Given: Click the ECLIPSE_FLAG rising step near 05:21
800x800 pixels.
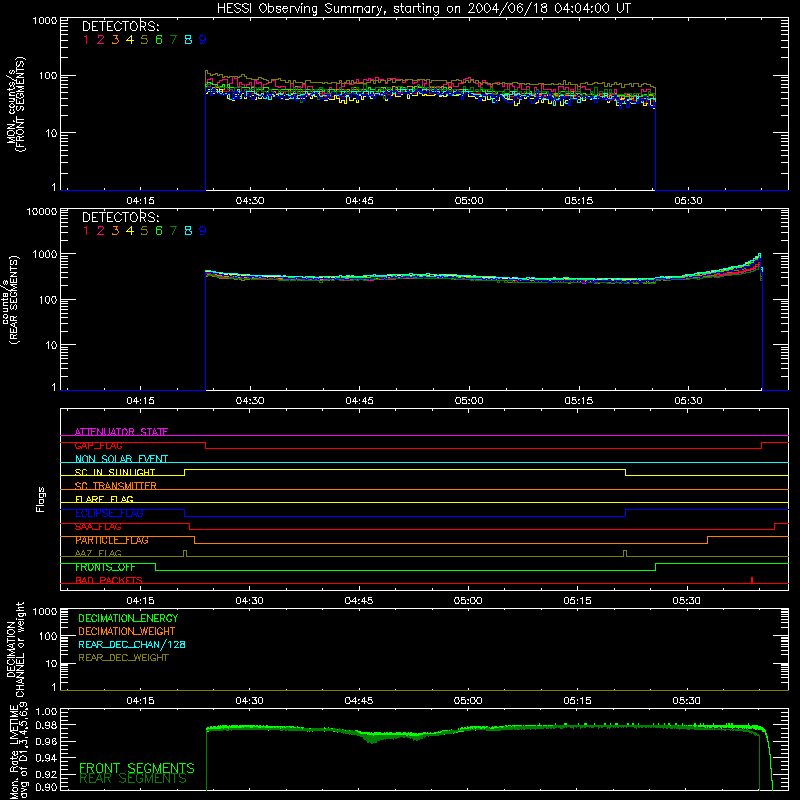Looking at the screenshot, I should 626,513.
